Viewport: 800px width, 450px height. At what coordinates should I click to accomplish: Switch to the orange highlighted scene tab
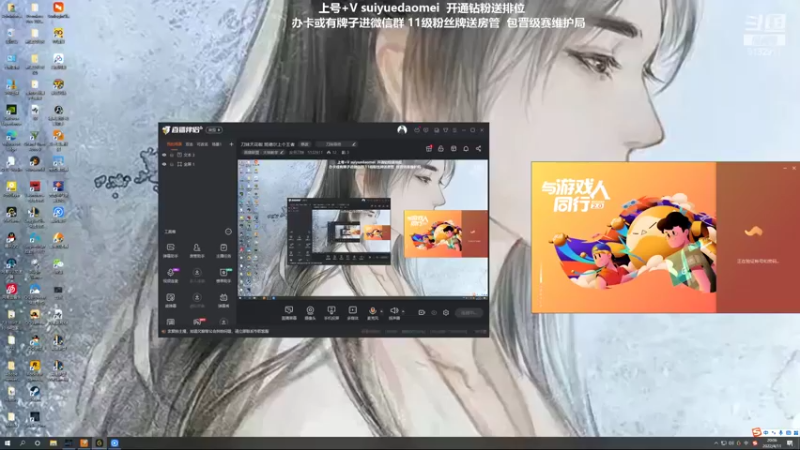pos(174,144)
